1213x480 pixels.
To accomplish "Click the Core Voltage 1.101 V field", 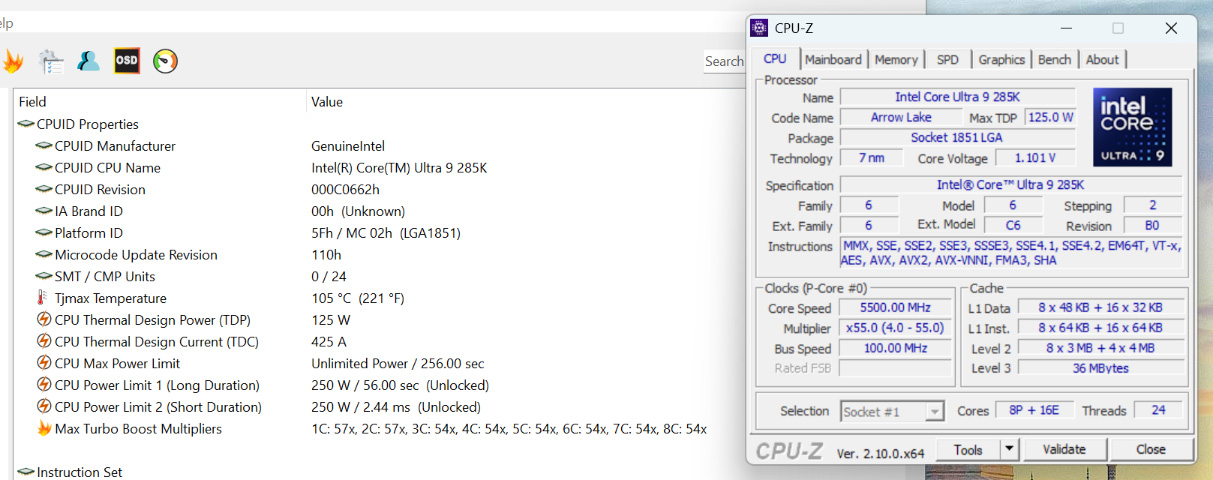I will pos(1034,158).
